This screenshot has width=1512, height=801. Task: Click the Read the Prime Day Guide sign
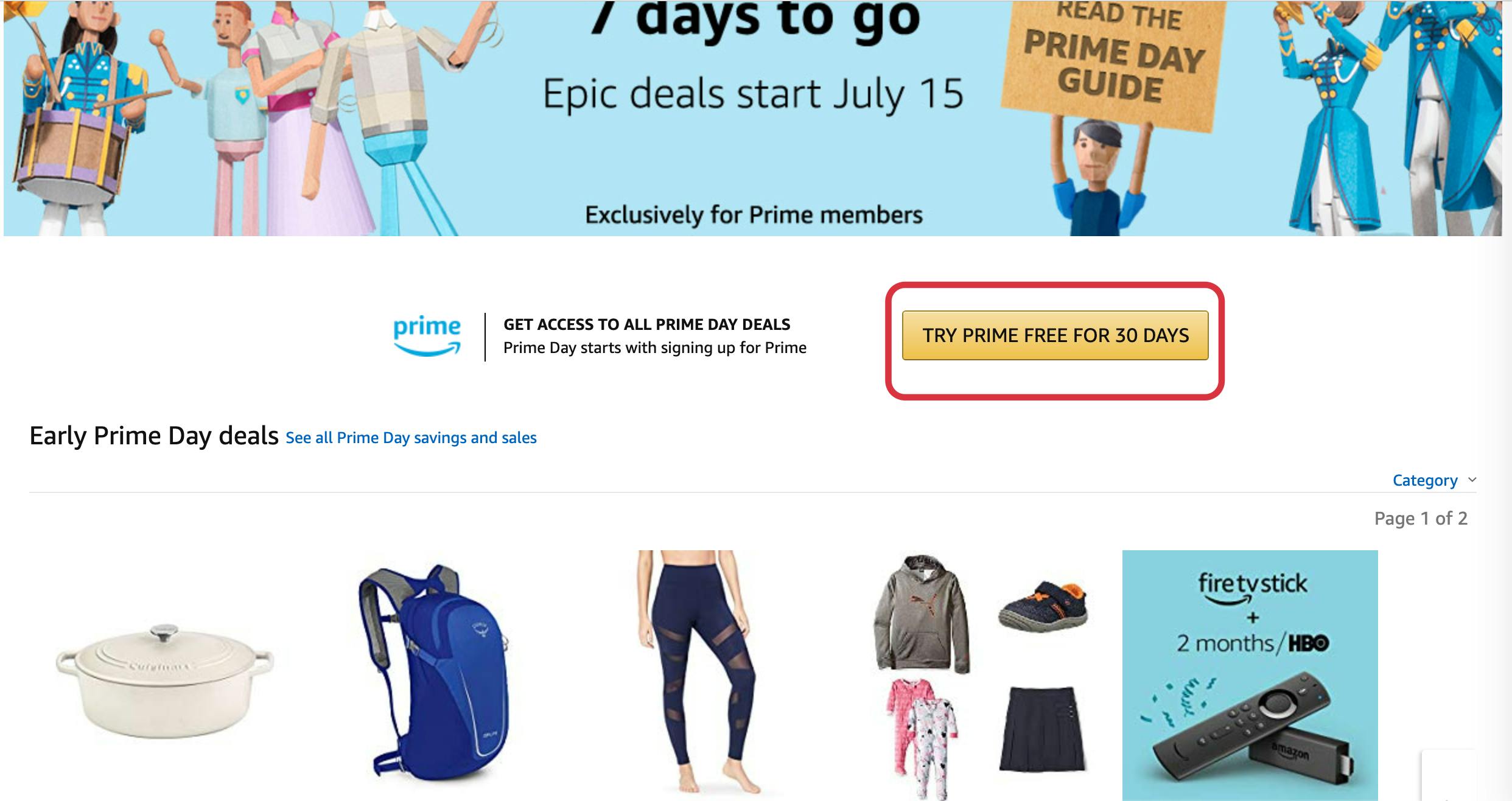tap(1114, 60)
